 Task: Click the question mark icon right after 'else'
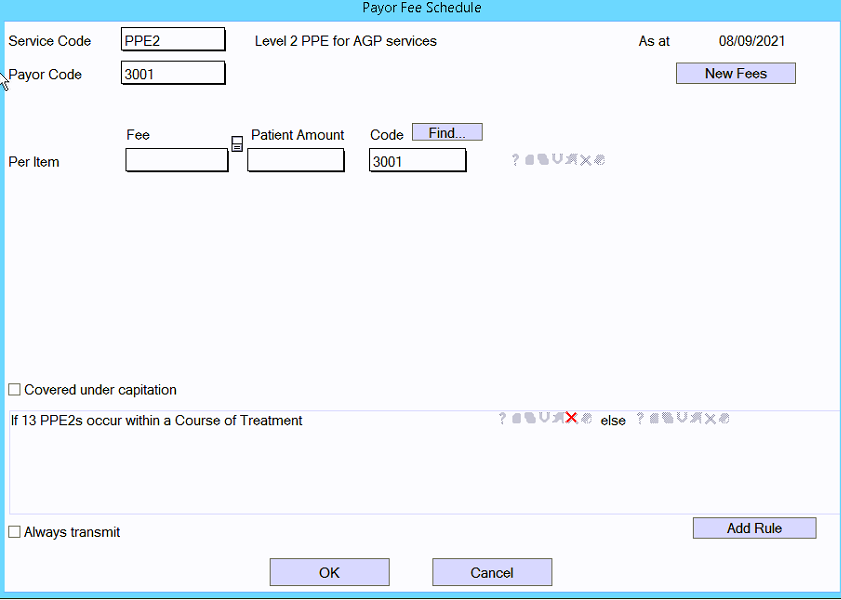[640, 419]
